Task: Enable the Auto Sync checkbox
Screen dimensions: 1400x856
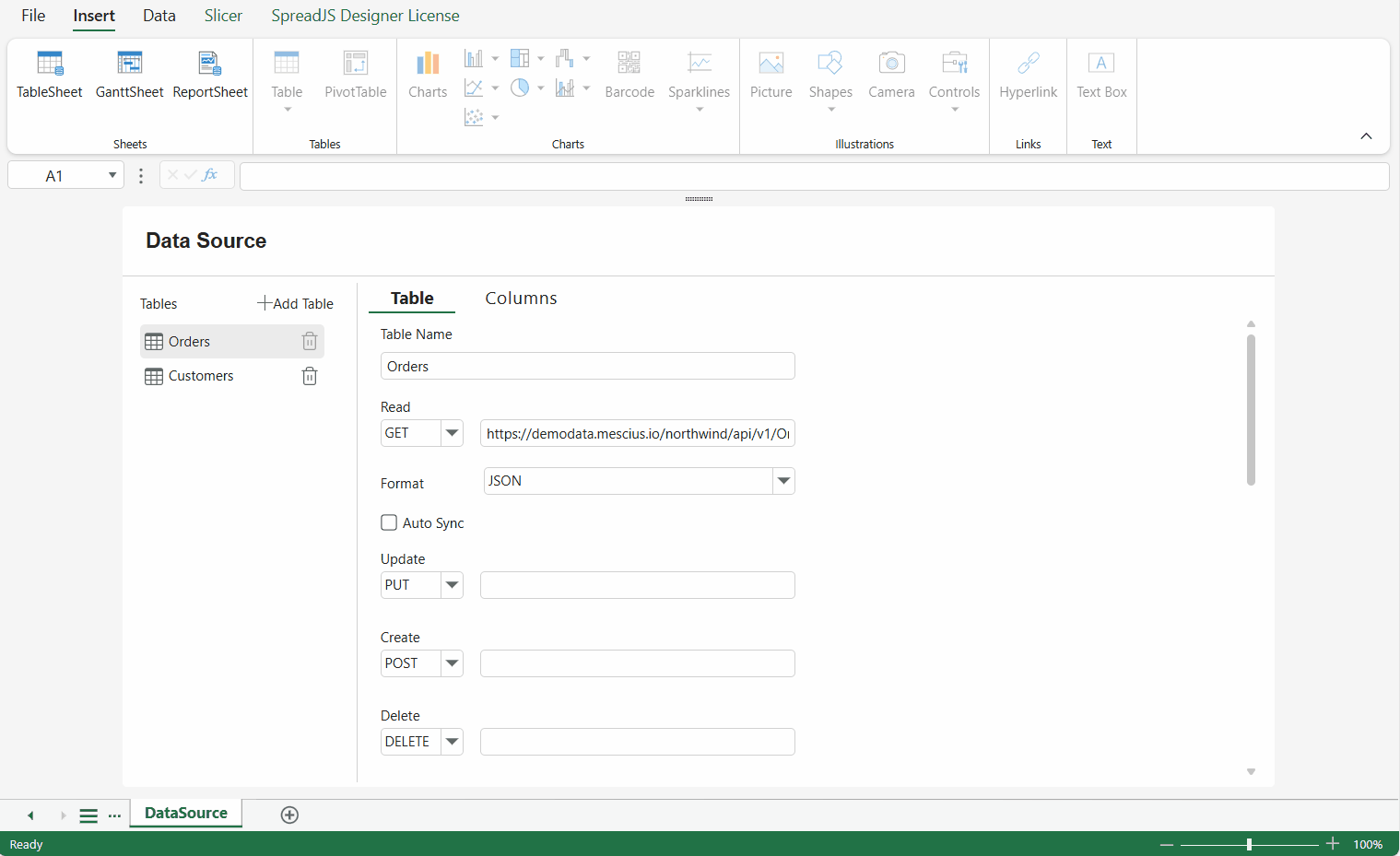Action: tap(389, 522)
